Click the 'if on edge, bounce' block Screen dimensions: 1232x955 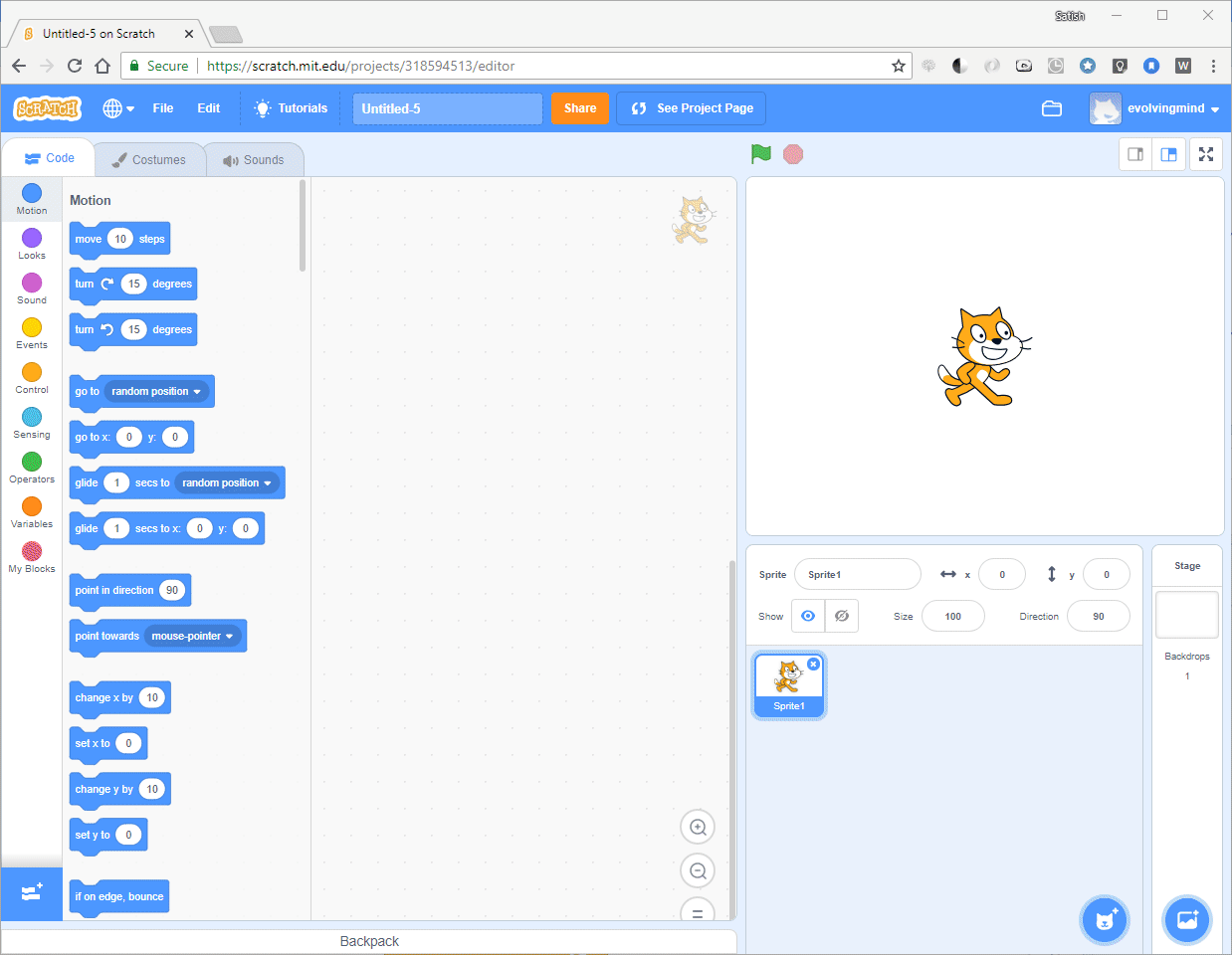(x=118, y=897)
